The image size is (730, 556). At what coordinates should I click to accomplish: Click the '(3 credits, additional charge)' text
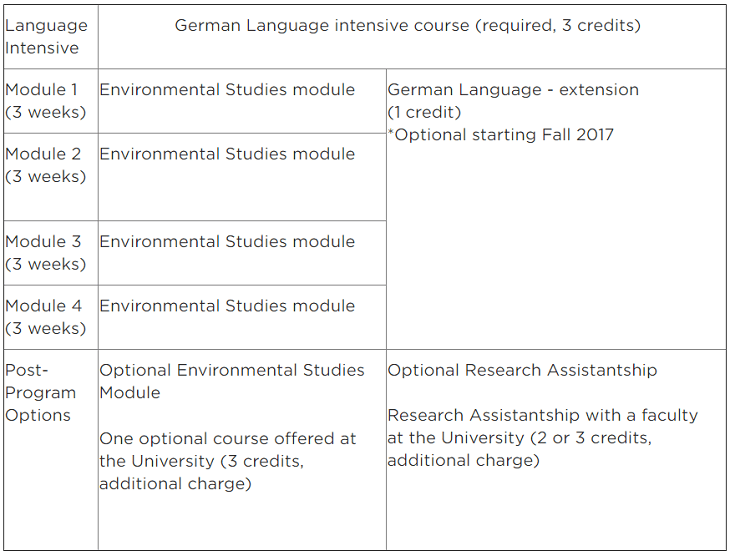tap(202, 472)
